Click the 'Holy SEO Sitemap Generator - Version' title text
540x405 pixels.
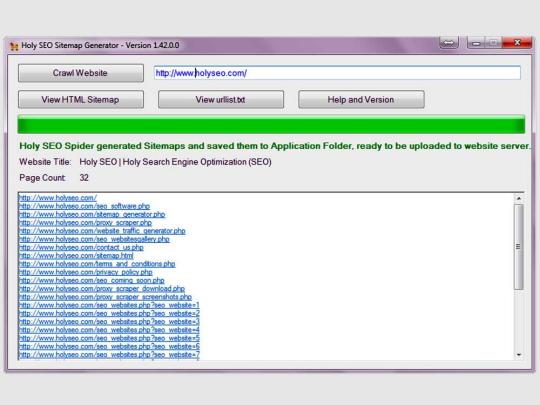100,45
